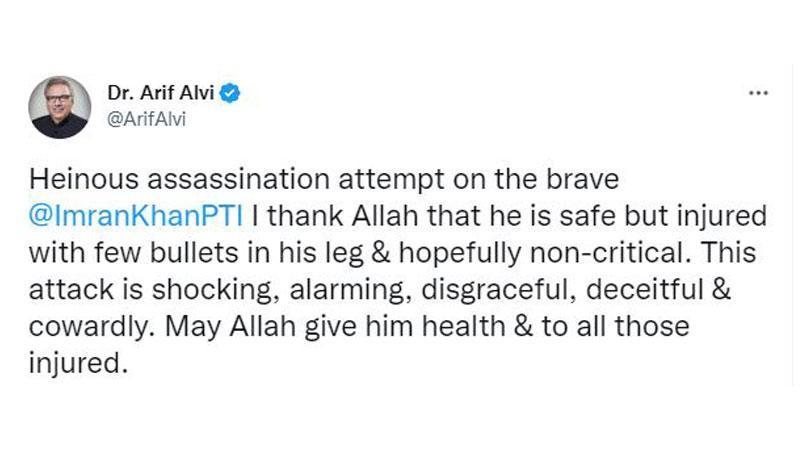800x450 pixels.
Task: Open the three-dot more options menu
Action: click(758, 94)
